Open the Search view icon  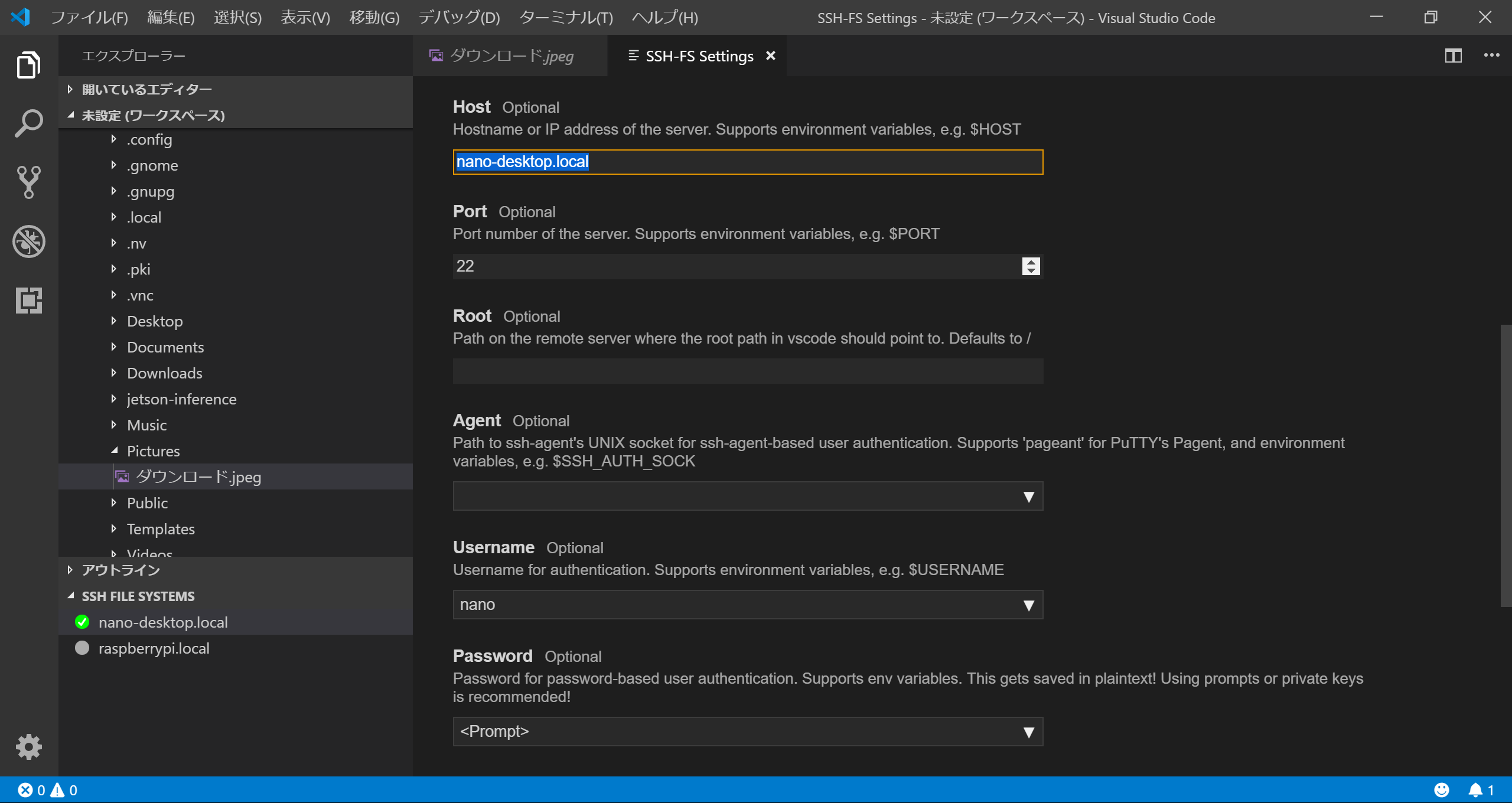coord(28,123)
